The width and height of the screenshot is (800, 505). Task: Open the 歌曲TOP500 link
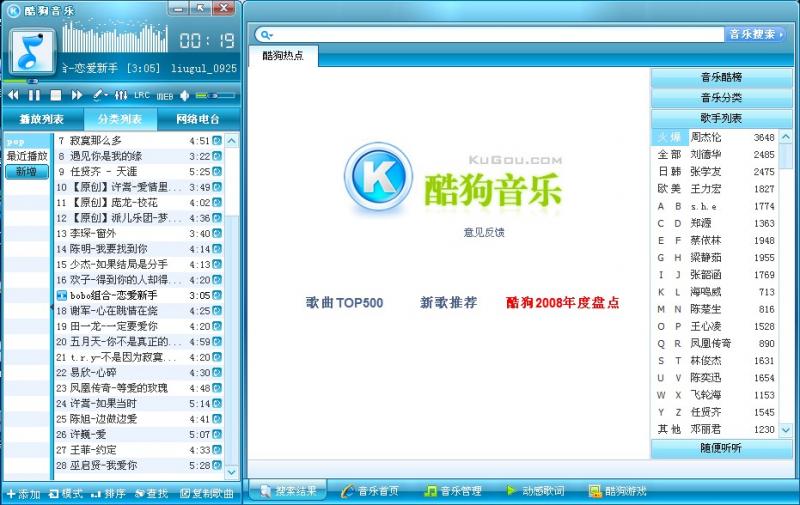click(x=344, y=302)
